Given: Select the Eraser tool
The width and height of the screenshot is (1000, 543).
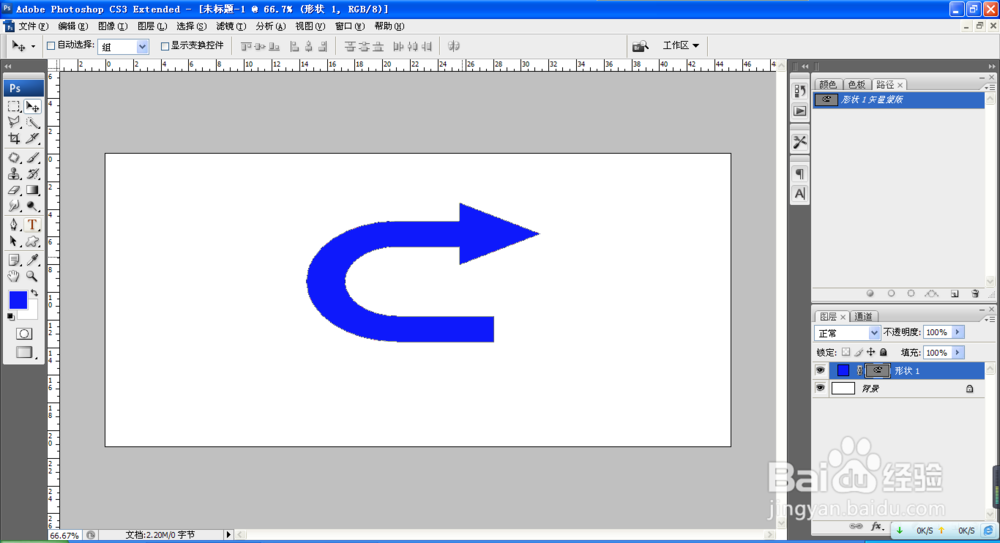Looking at the screenshot, I should coord(14,190).
